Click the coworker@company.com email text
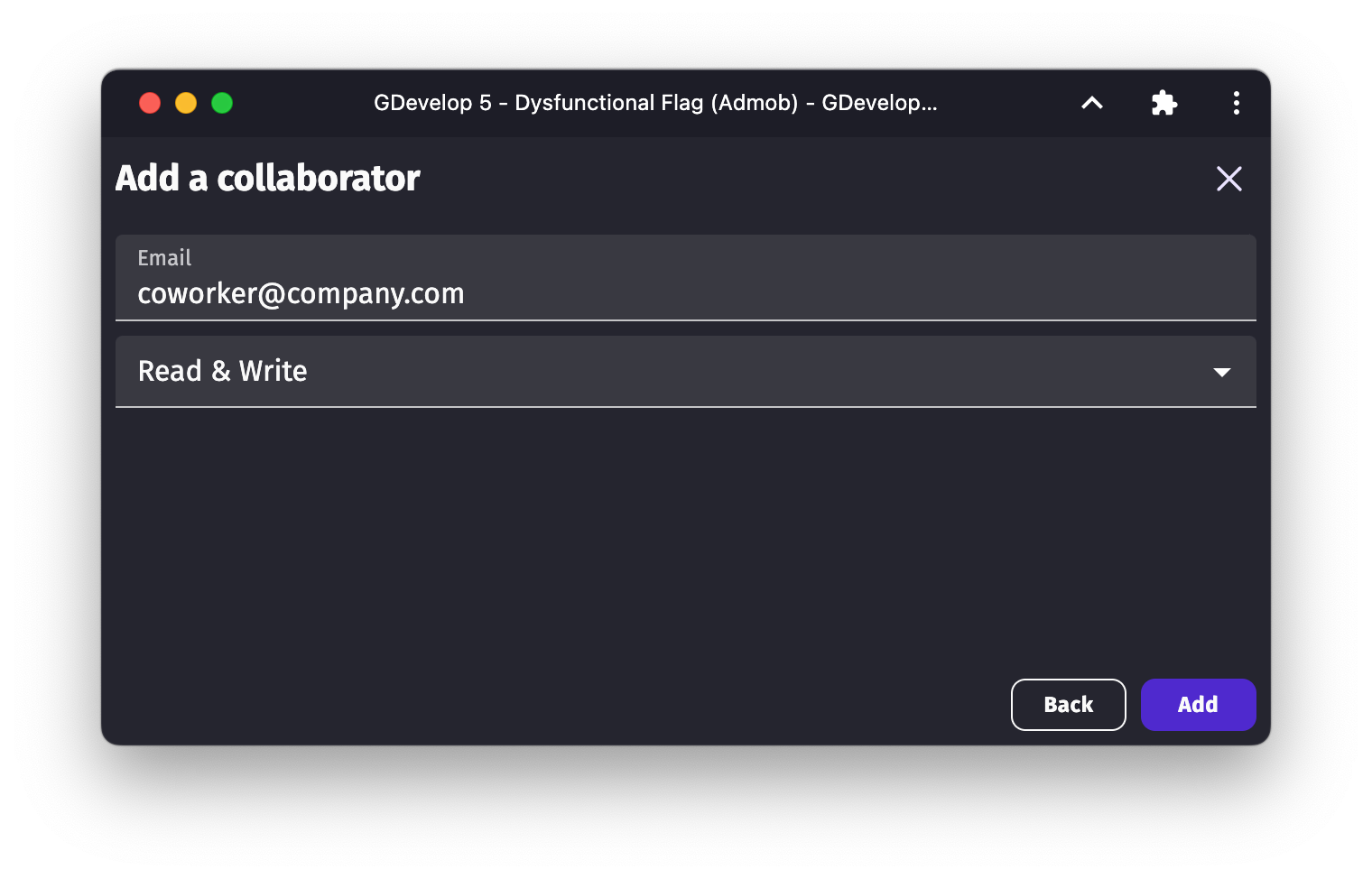This screenshot has width=1372, height=879. (301, 294)
